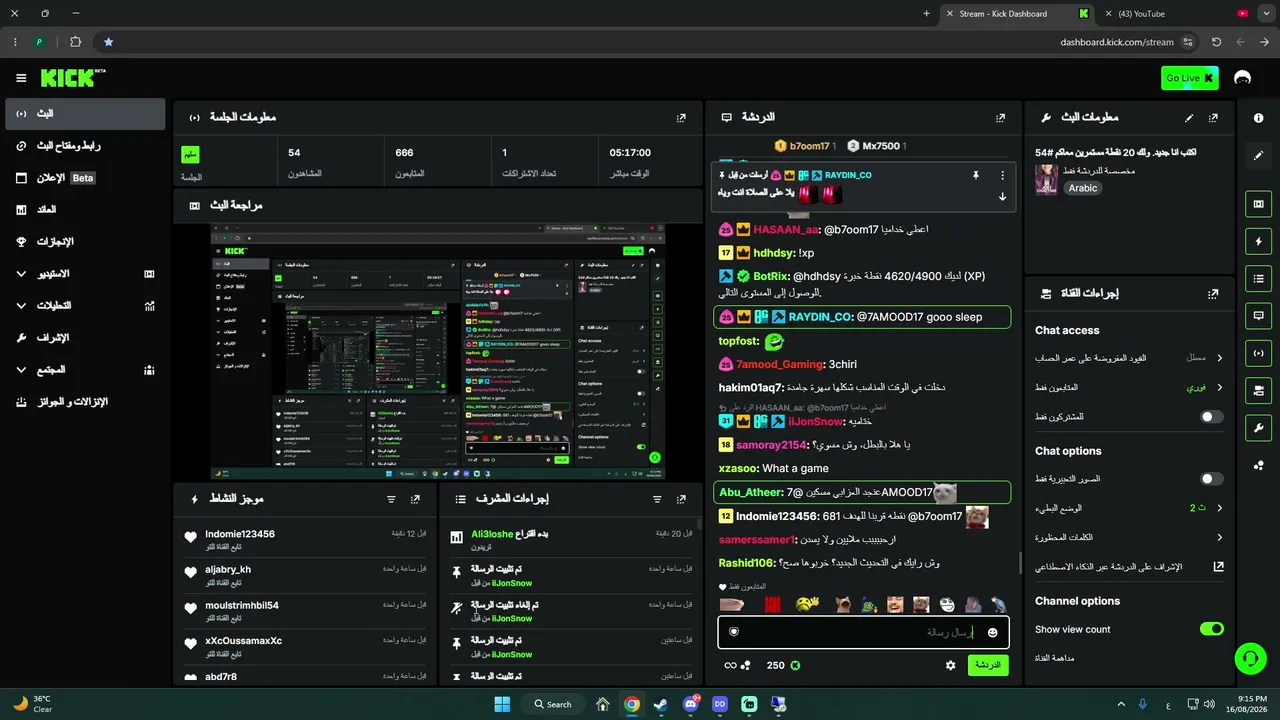The height and width of the screenshot is (720, 1280).
Task: Open the chat settings gear
Action: (x=950, y=665)
